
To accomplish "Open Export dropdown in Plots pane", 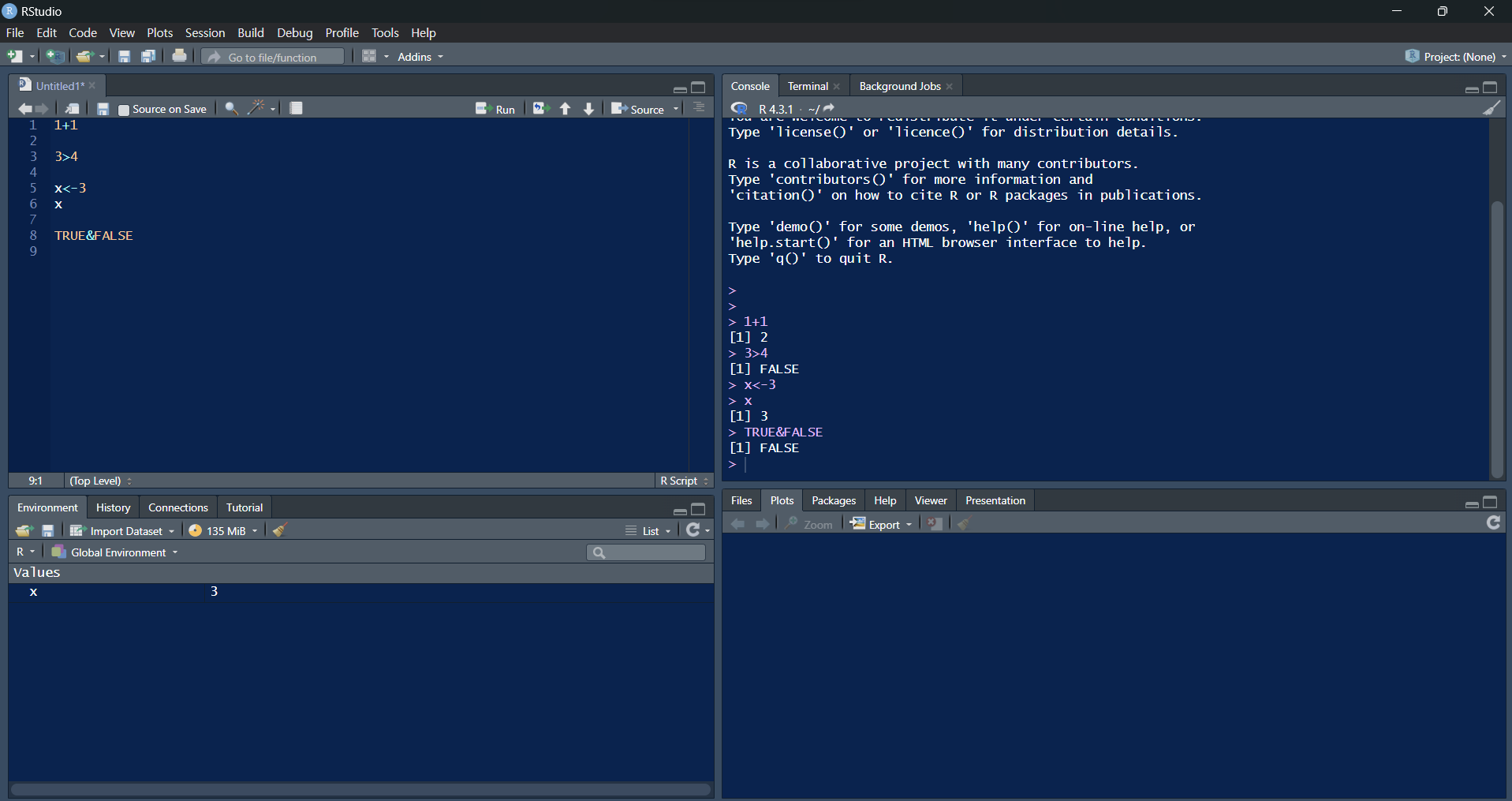I will [x=882, y=524].
